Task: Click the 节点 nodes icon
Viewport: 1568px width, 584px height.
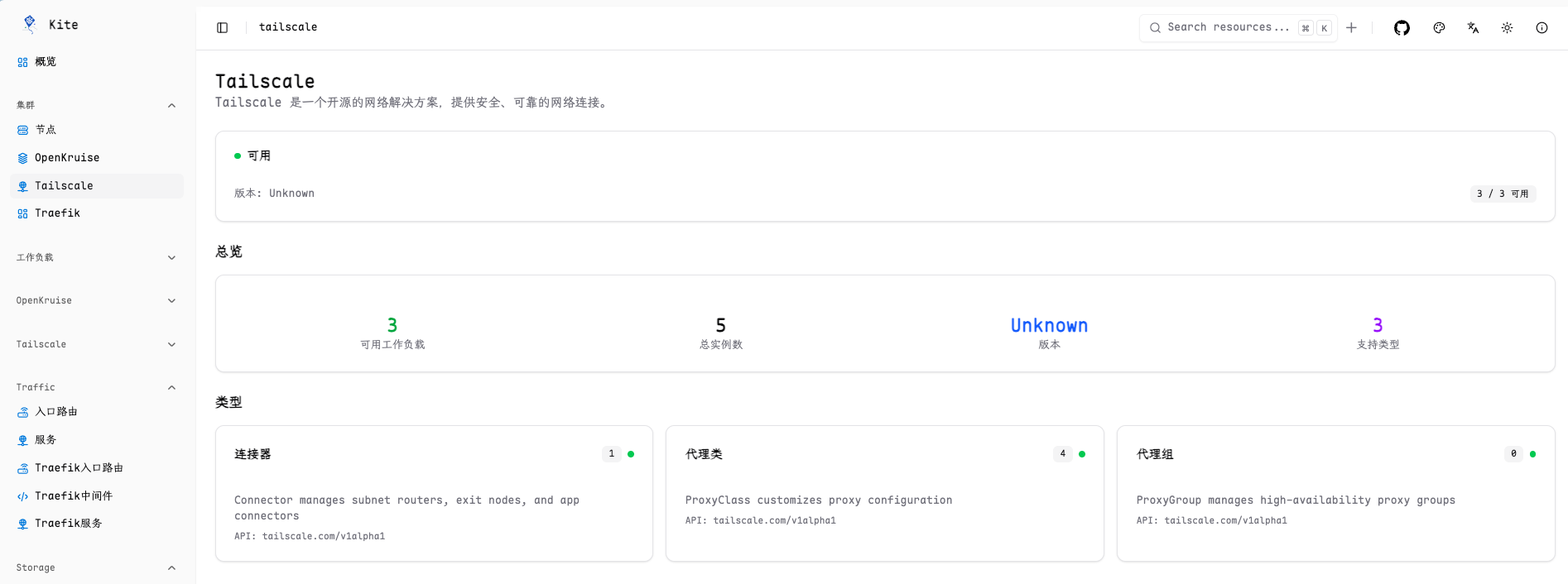Action: [22, 130]
